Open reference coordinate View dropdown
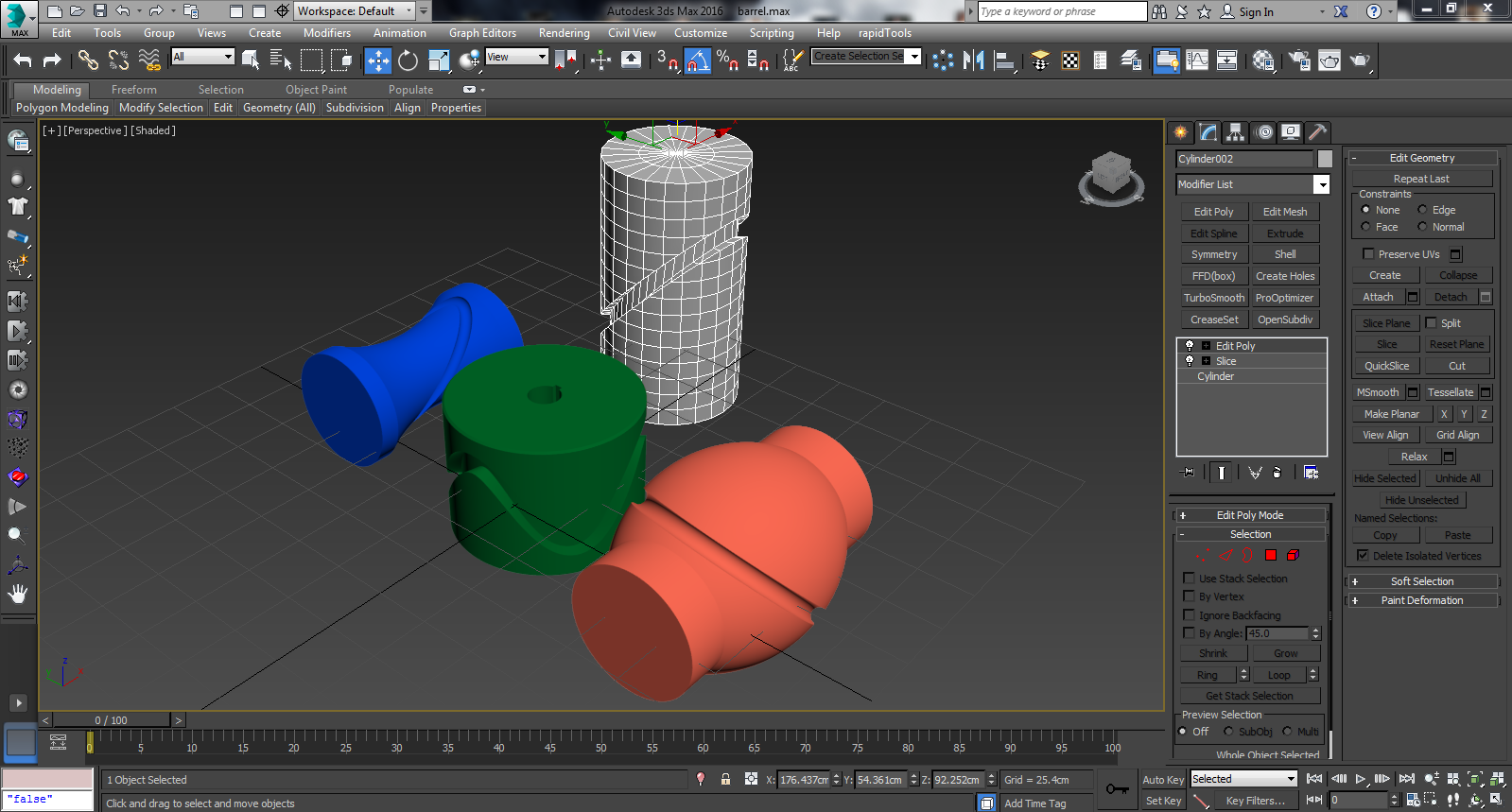The height and width of the screenshot is (812, 1512). point(516,57)
